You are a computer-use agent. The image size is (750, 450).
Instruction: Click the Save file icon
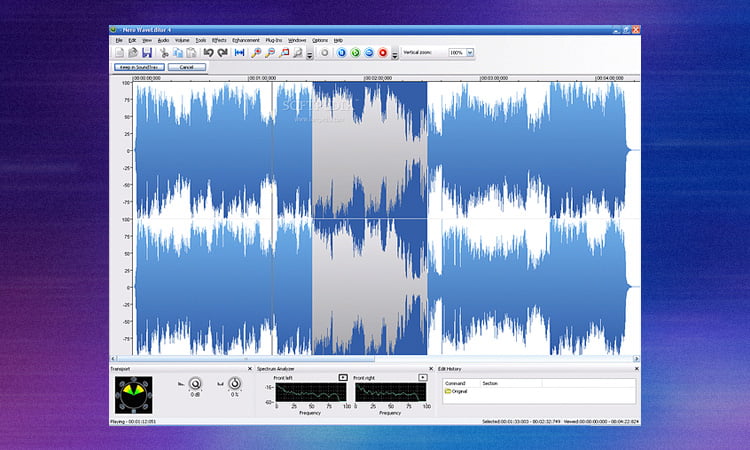coord(147,52)
